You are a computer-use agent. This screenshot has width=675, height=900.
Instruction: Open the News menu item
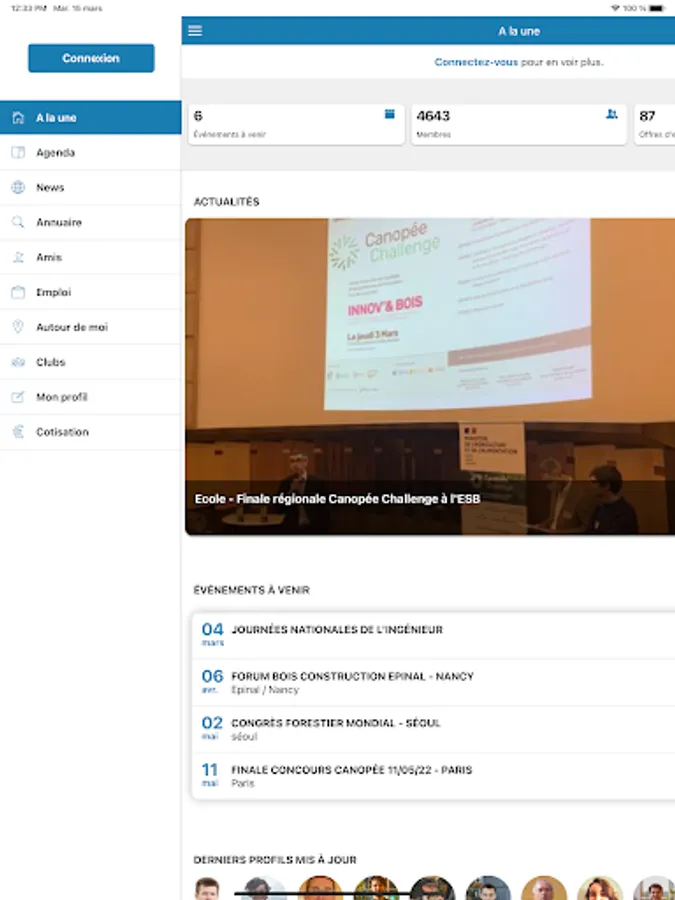point(91,188)
